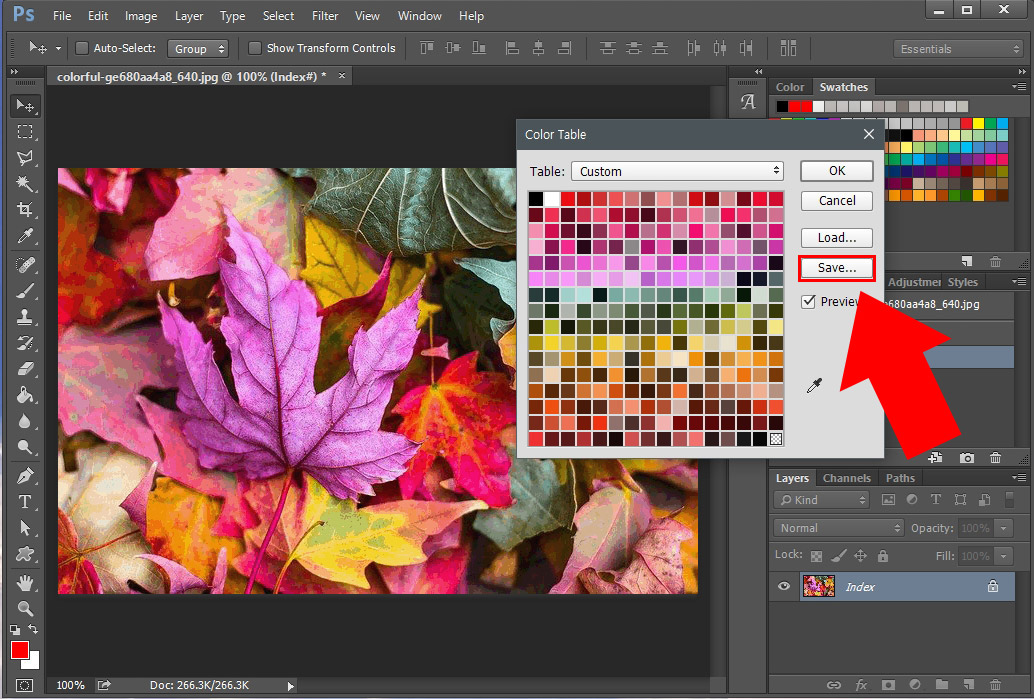This screenshot has height=699, width=1034.
Task: Select the Crop tool
Action: [25, 210]
